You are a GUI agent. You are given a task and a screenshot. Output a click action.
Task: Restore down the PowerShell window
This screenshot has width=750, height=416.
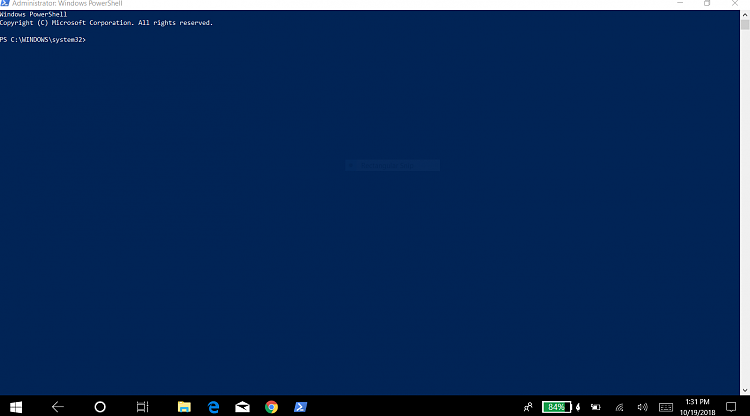click(707, 3)
